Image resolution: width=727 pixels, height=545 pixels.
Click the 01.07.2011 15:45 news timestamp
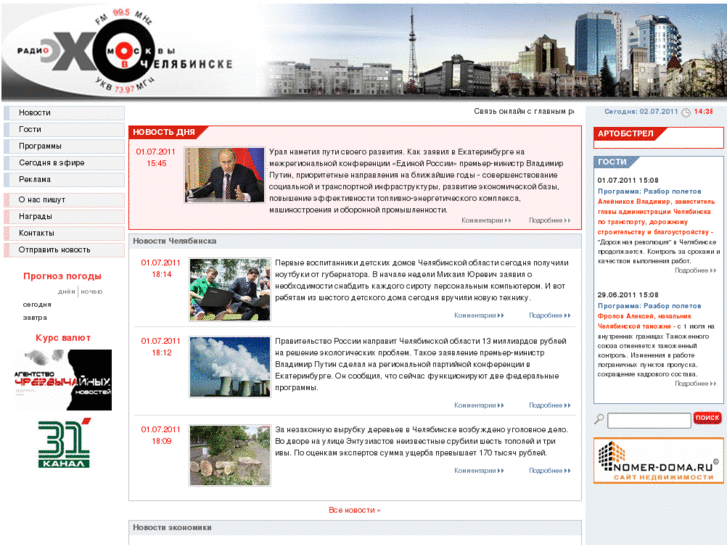click(x=156, y=158)
